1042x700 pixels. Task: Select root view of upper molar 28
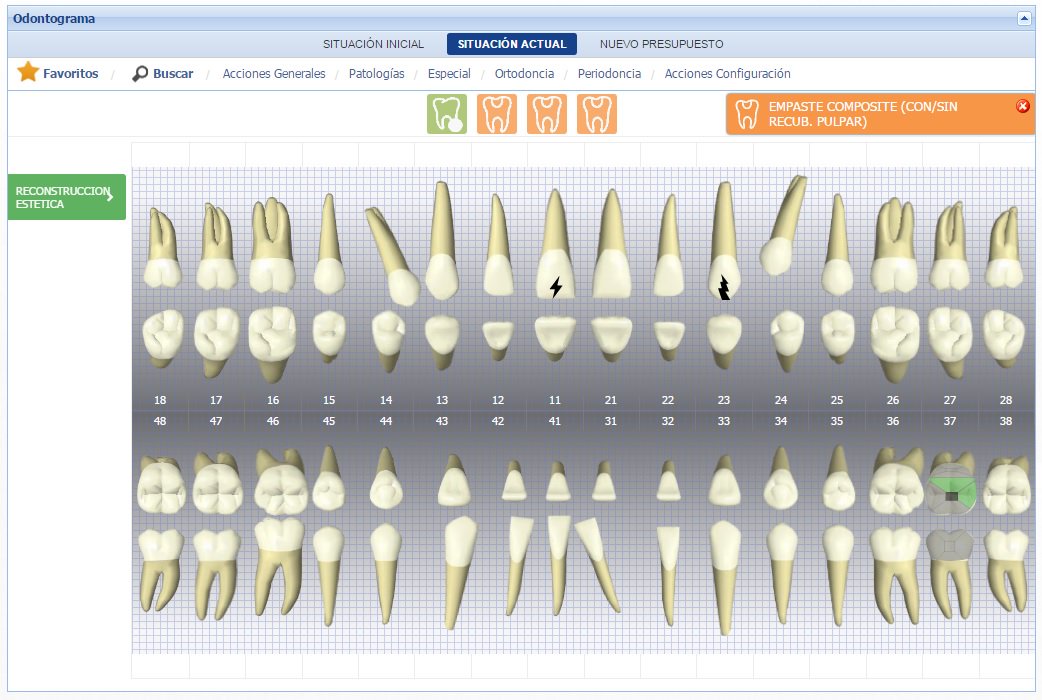[1005, 247]
